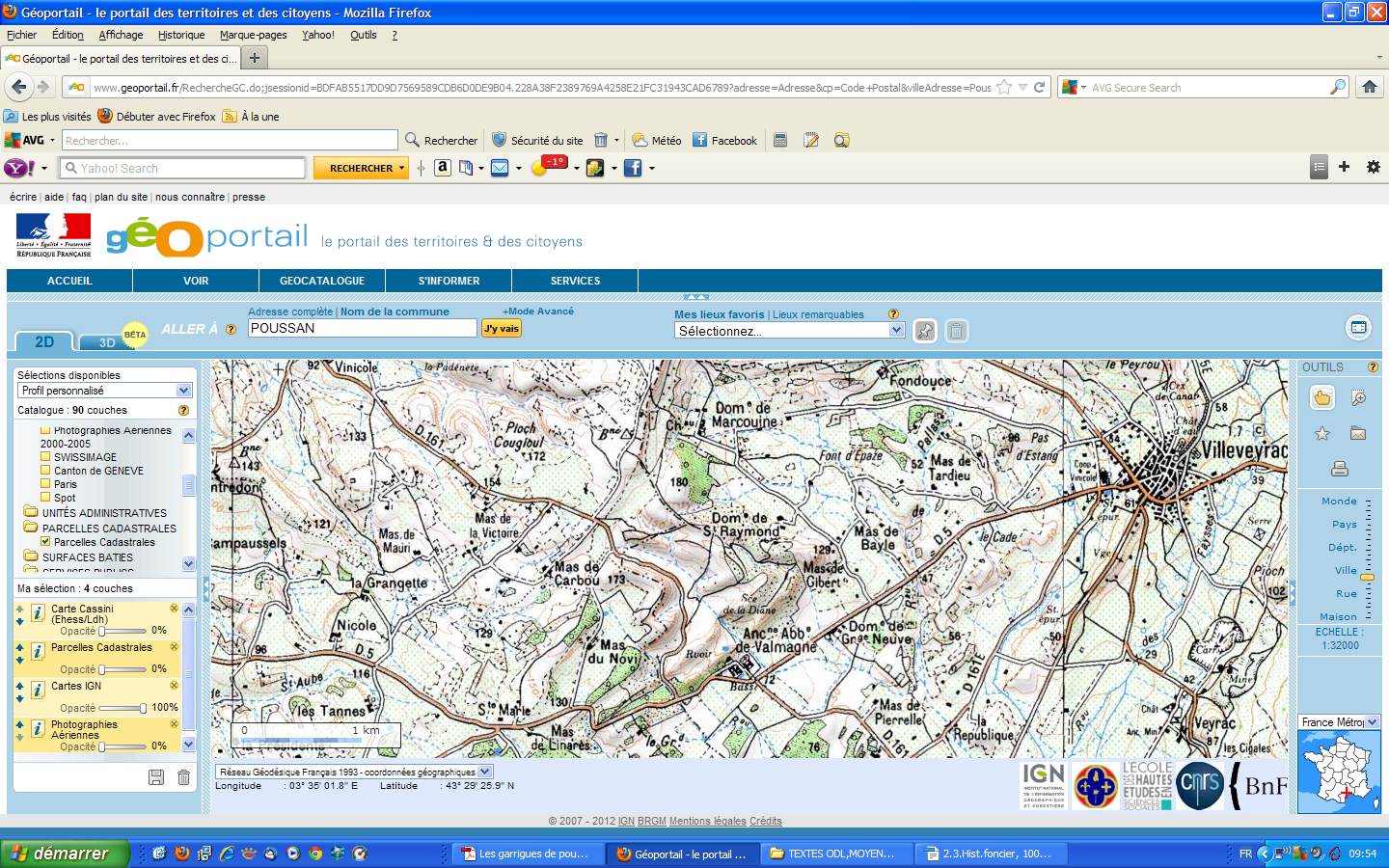Open GEOCATALOGUE menu tab

pyautogui.click(x=322, y=281)
